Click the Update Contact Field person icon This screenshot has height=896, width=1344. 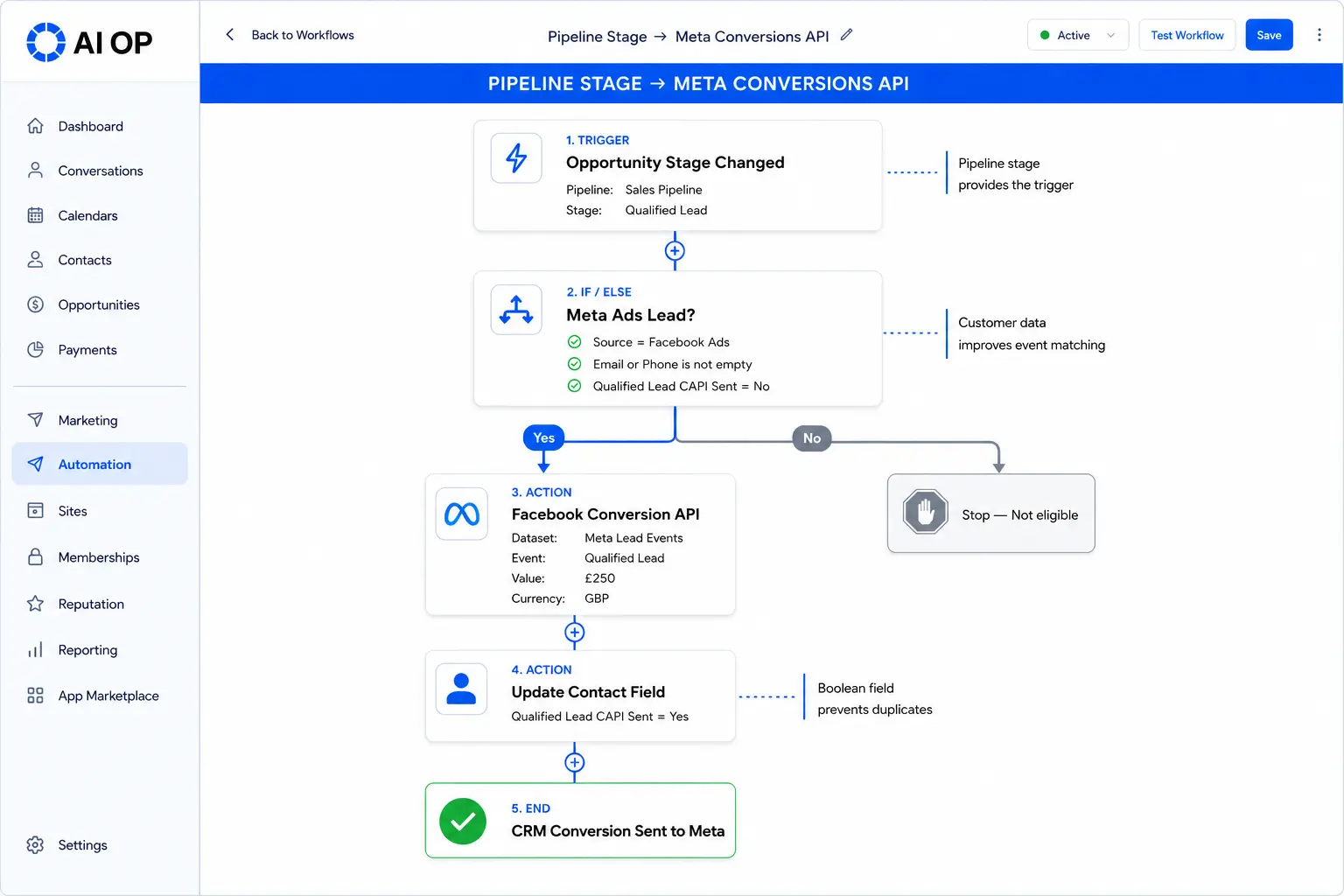pos(461,689)
